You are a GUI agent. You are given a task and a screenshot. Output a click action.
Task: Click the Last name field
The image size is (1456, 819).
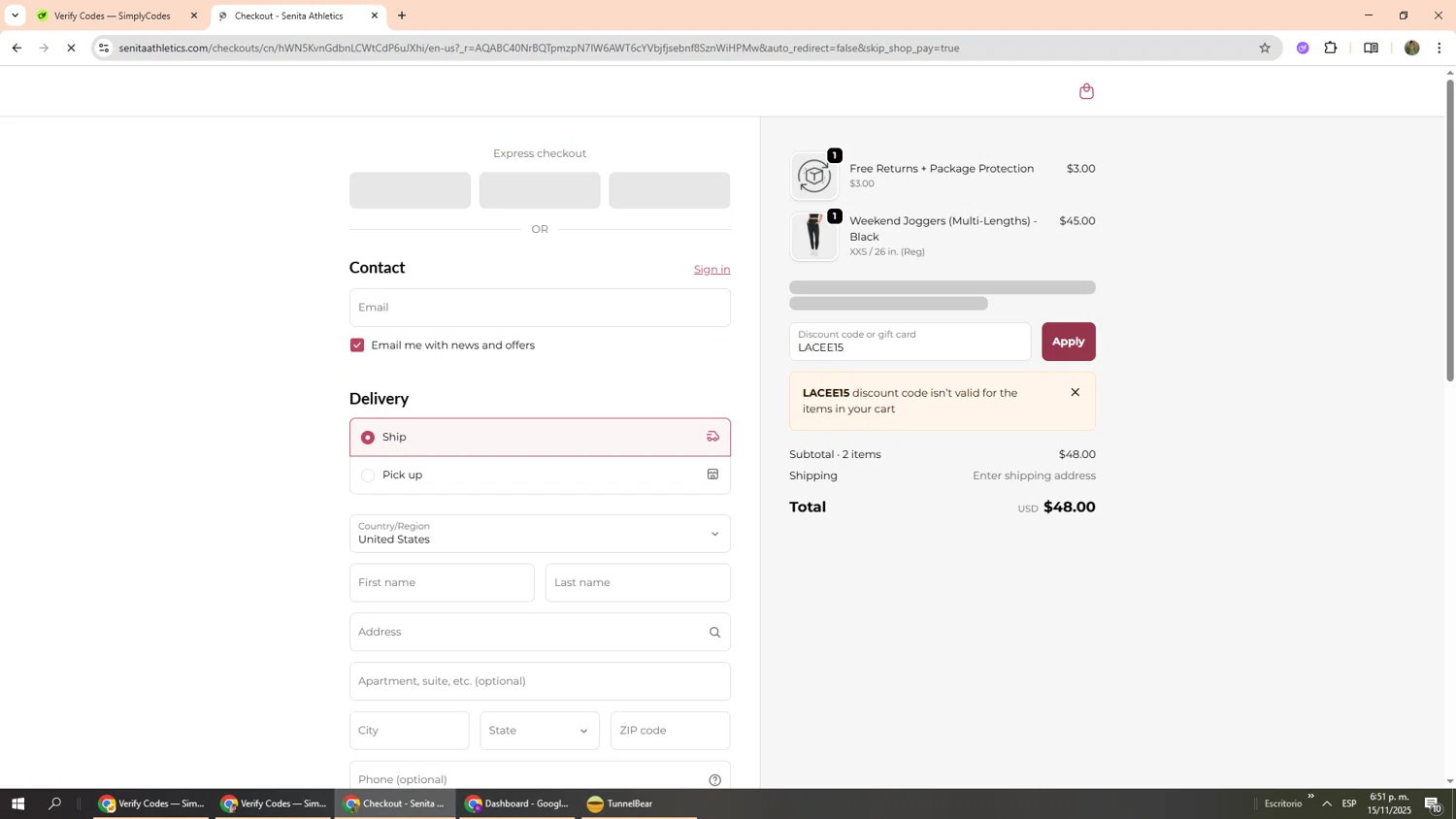point(638,583)
